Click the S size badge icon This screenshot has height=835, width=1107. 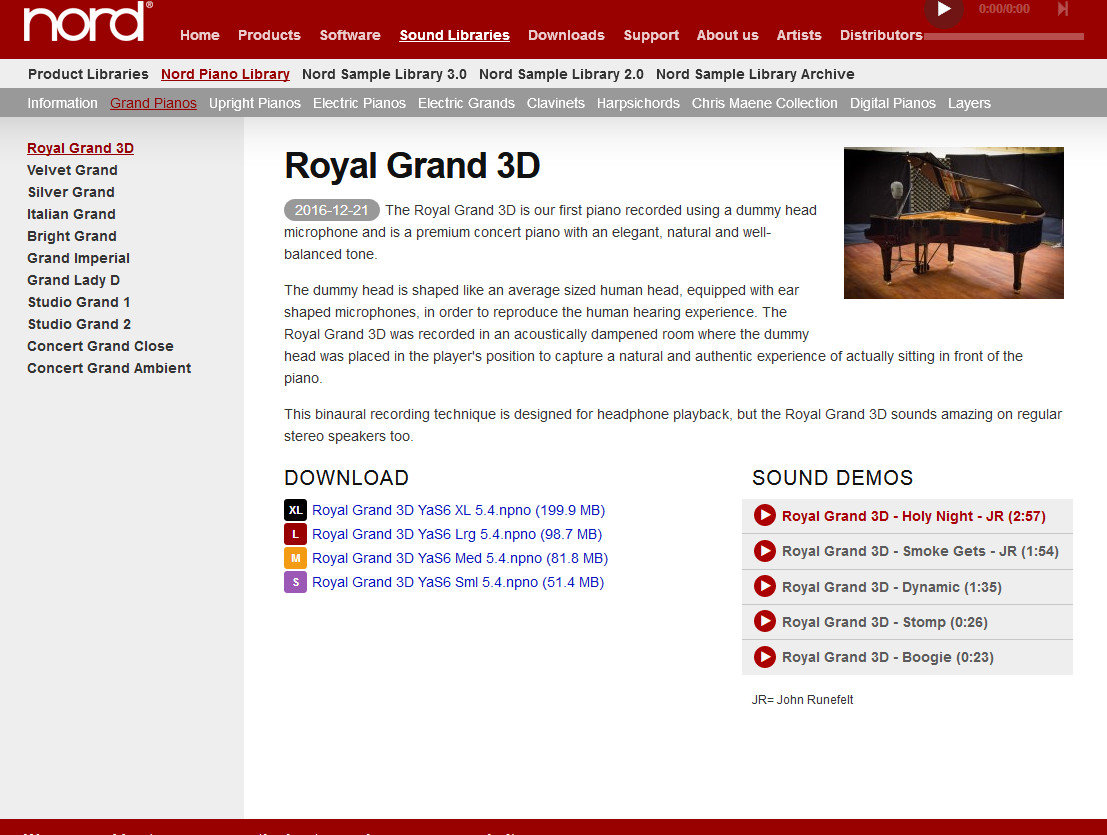295,582
